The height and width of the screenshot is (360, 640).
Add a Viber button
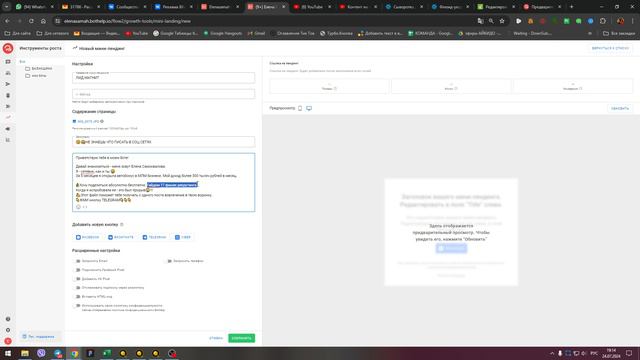point(183,237)
